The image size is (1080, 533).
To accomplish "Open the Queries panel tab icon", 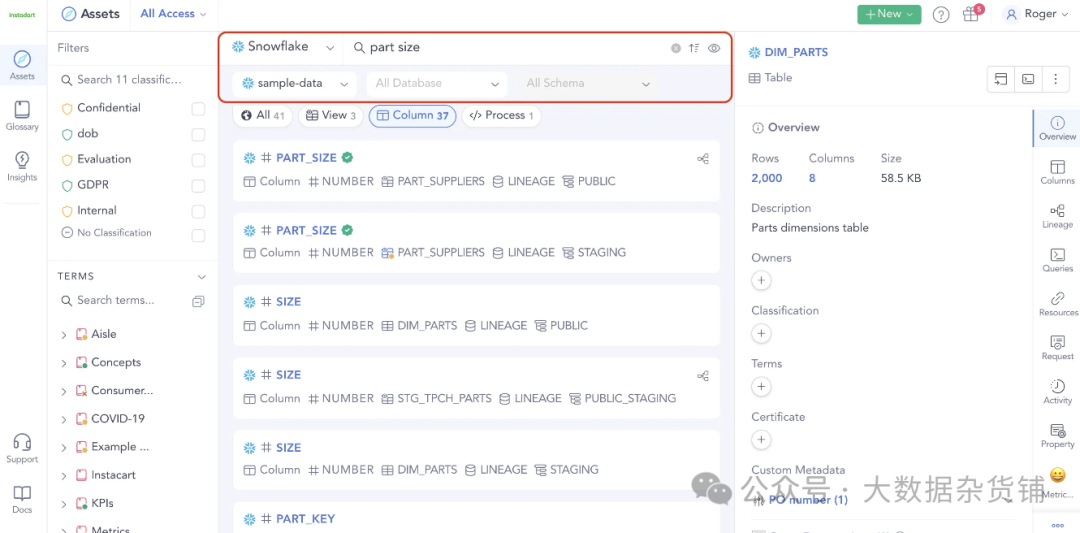I will [1057, 260].
